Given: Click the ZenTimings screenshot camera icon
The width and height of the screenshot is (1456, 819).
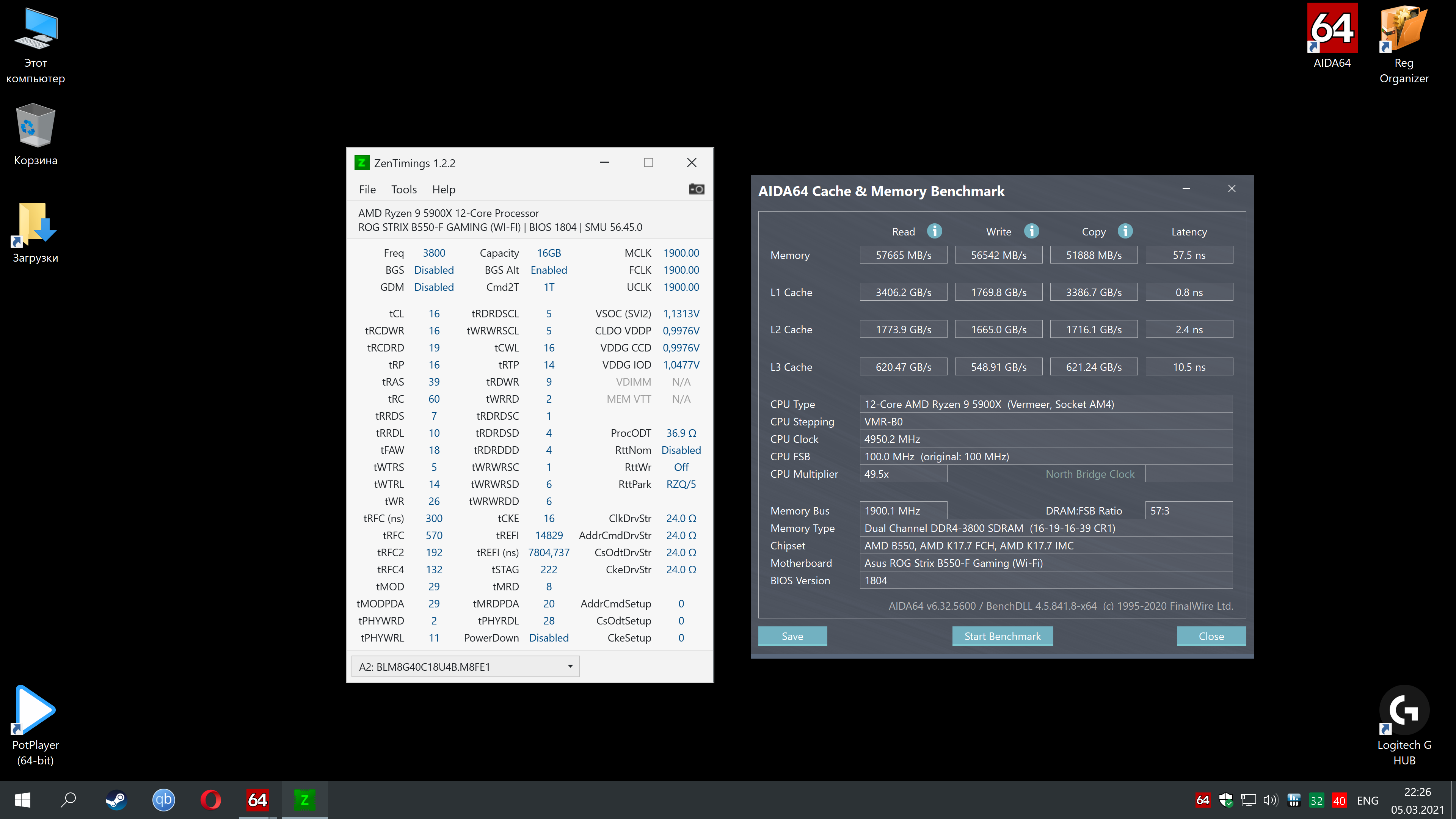Looking at the screenshot, I should pos(697,189).
